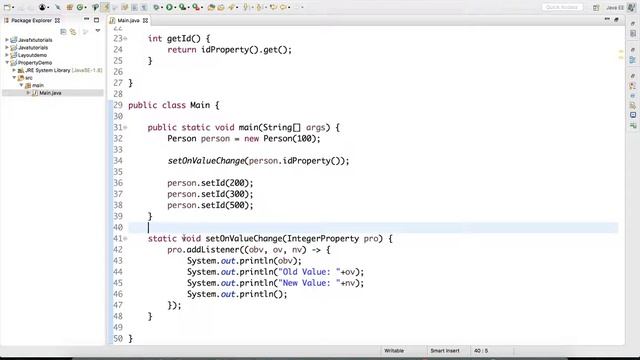
Task: Collapse the main package
Action: click(21, 85)
